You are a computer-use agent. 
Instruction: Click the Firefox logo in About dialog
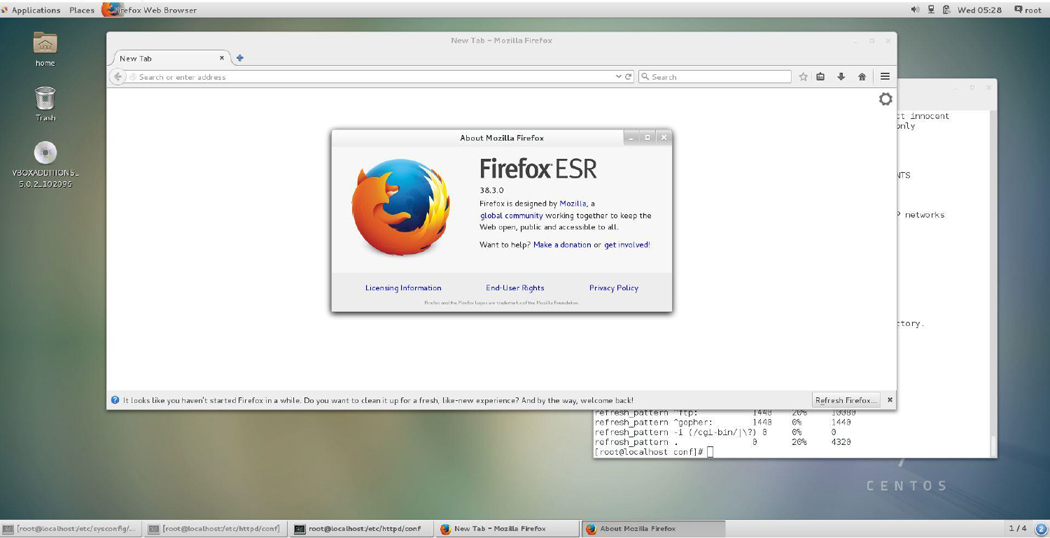pyautogui.click(x=401, y=206)
